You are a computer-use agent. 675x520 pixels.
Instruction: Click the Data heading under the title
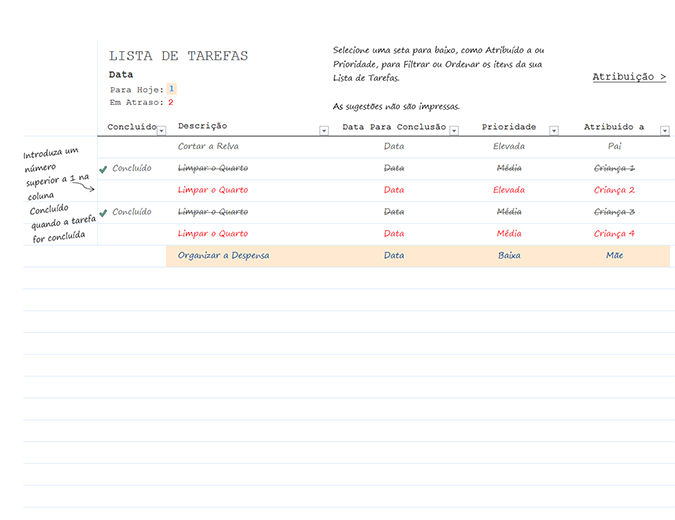[121, 74]
